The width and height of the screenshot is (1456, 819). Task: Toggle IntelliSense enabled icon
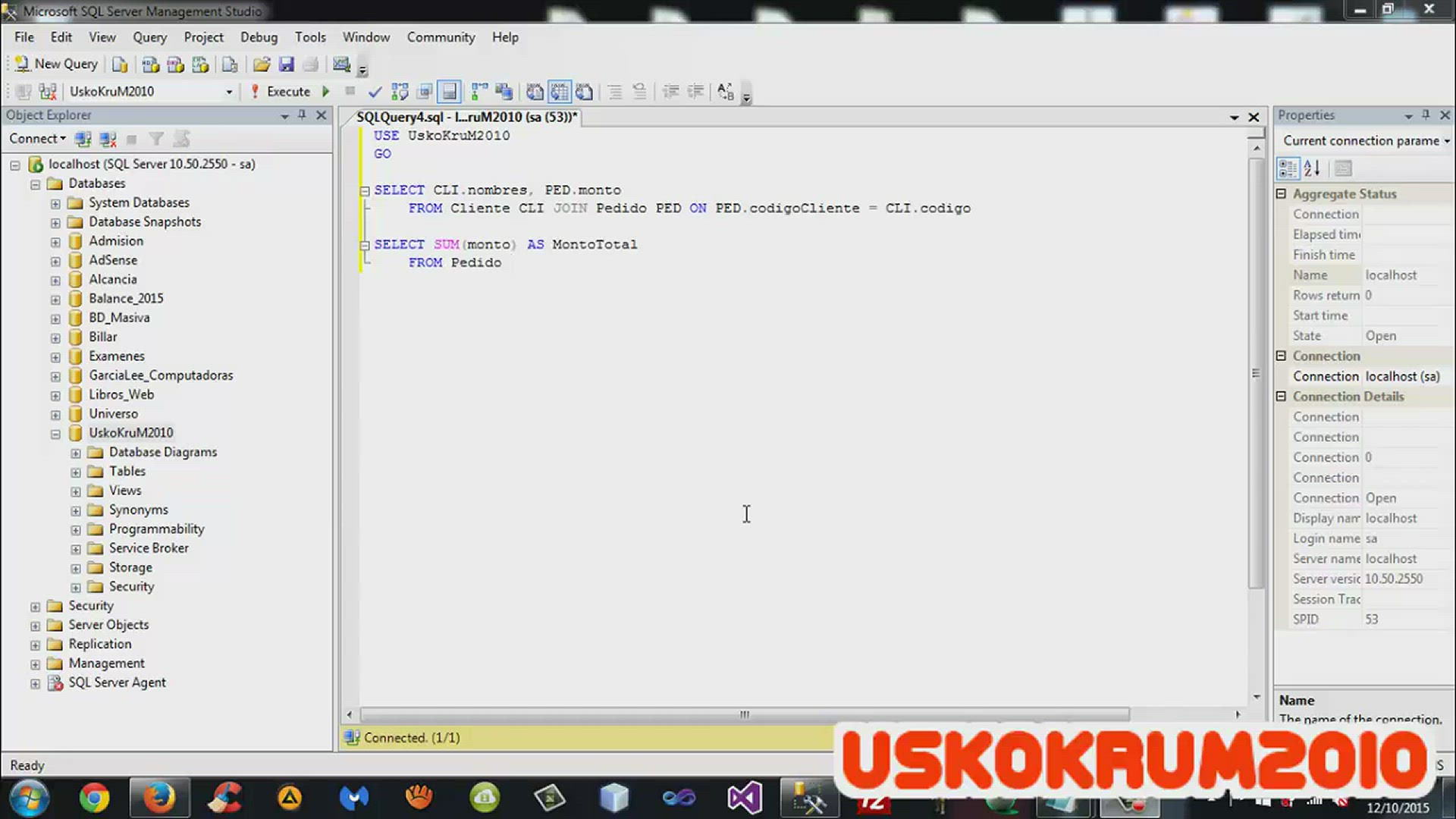coord(450,92)
